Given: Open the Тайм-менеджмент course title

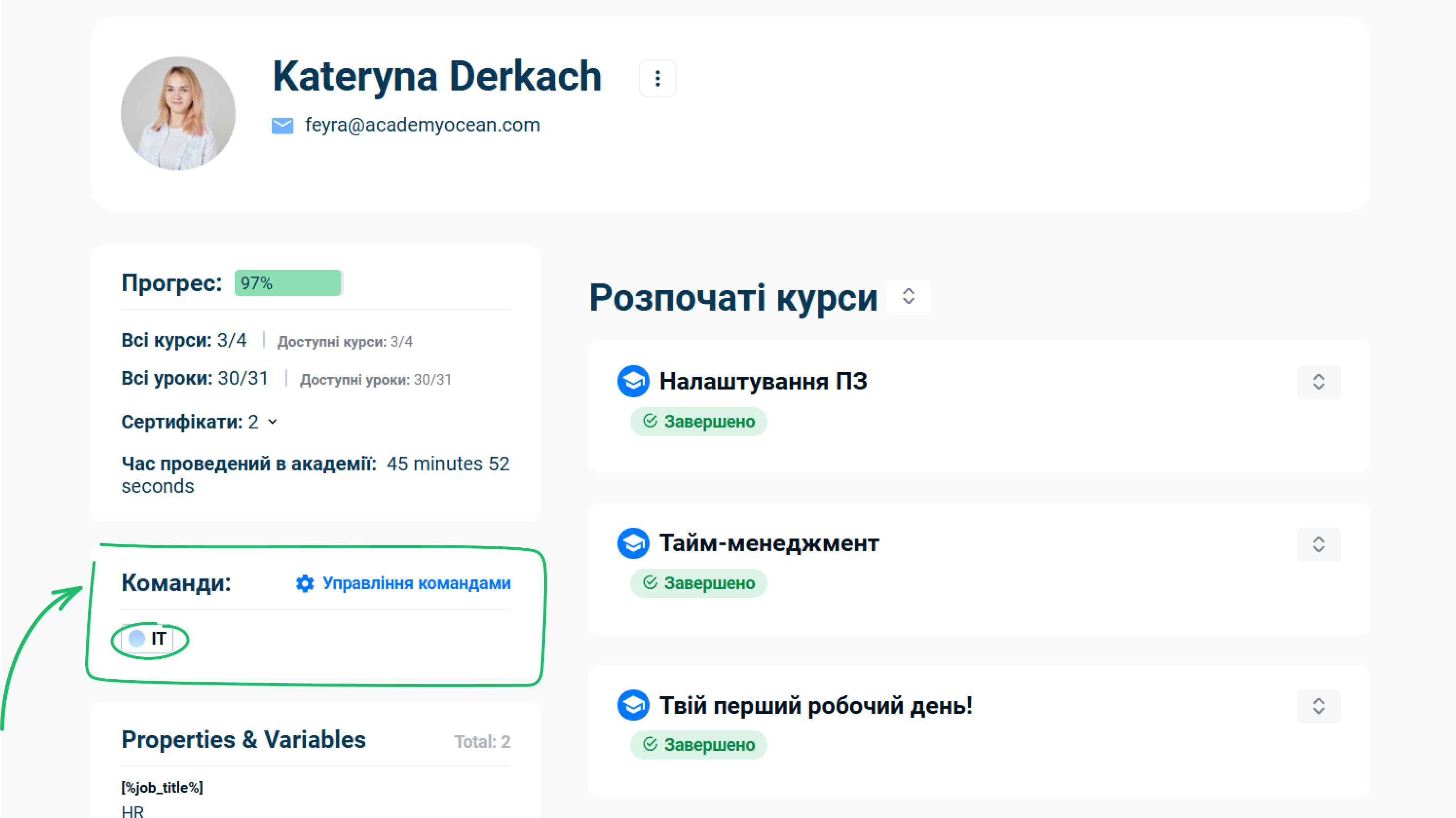Looking at the screenshot, I should click(769, 543).
